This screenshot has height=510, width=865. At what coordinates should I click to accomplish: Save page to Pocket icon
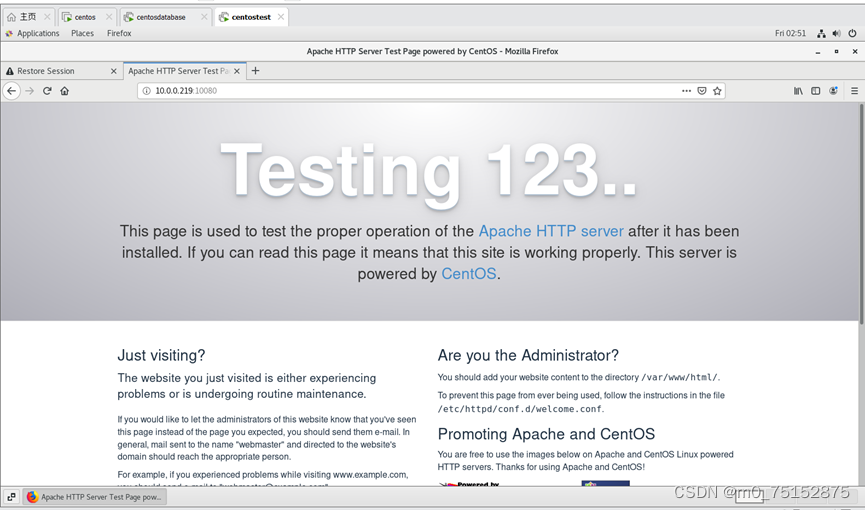click(x=702, y=91)
